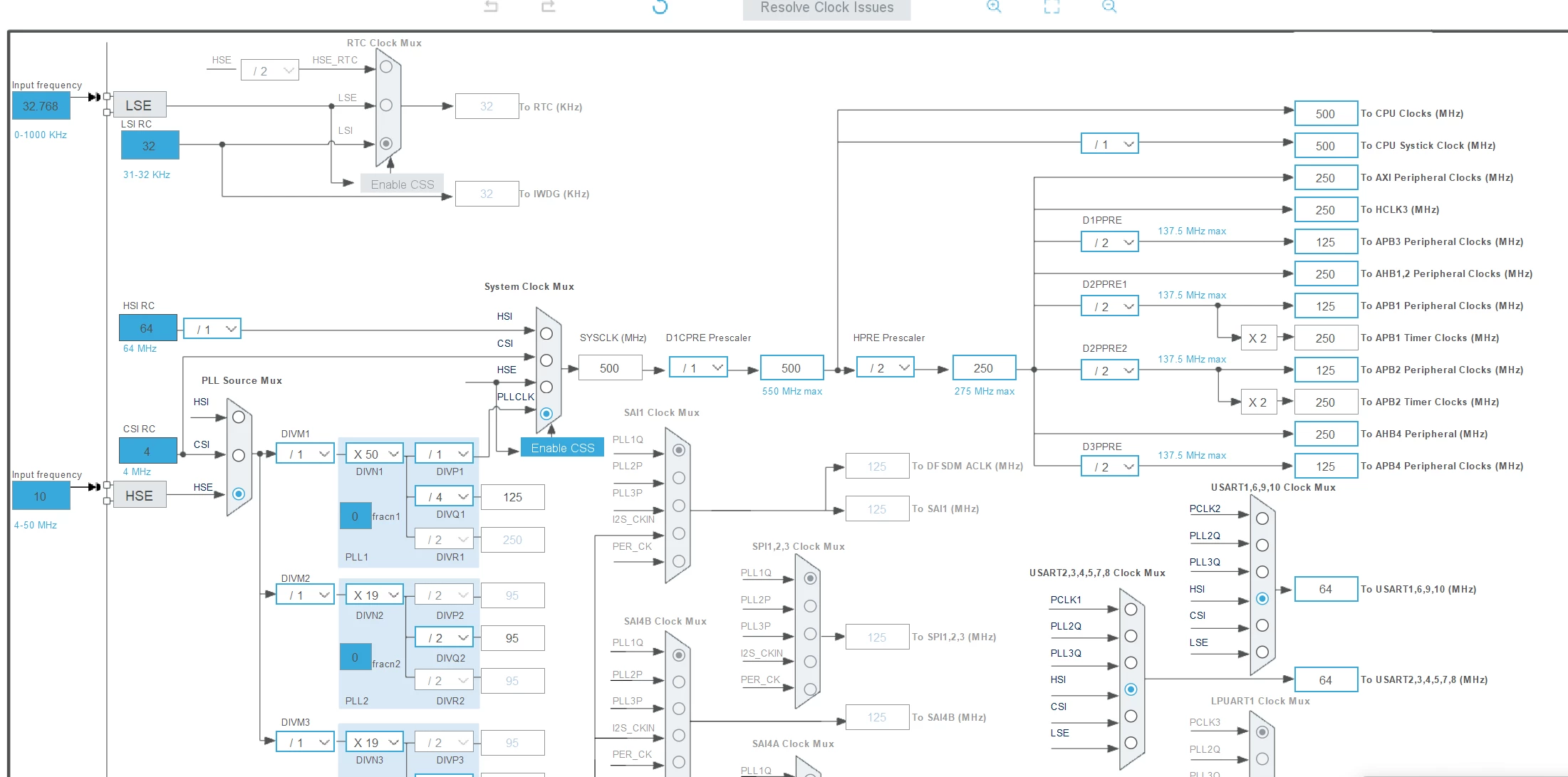The width and height of the screenshot is (1568, 777).
Task: Select PLLCLK in System Clock Mux
Action: click(546, 414)
